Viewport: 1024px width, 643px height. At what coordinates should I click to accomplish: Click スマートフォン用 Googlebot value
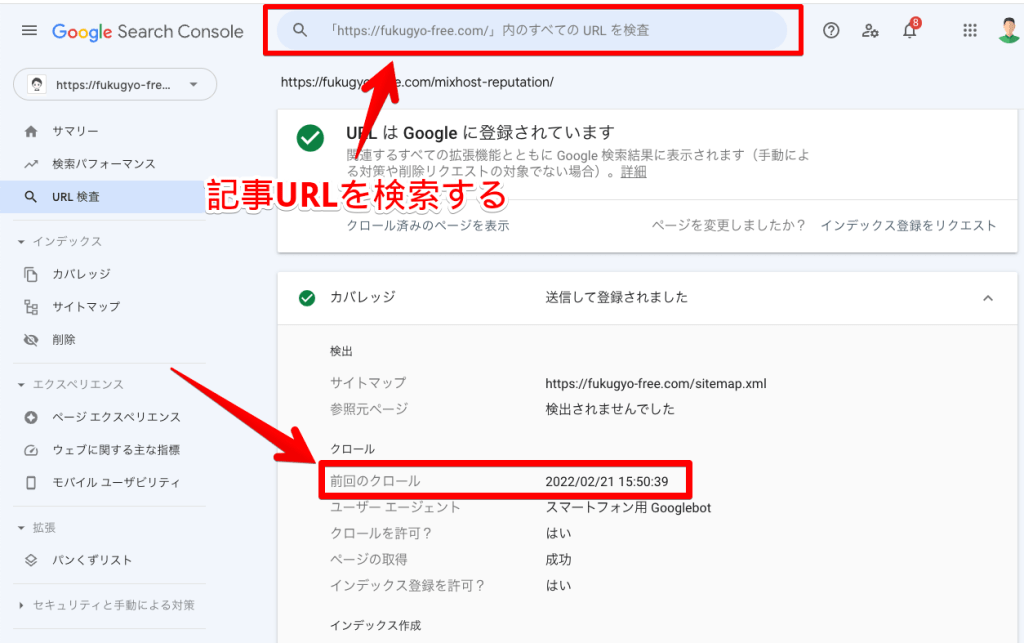[628, 508]
